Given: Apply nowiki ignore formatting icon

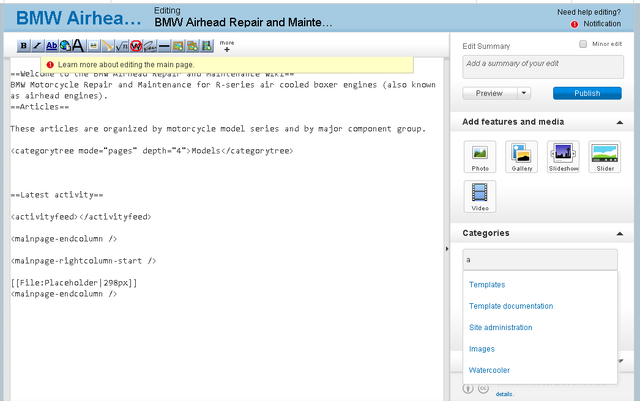Looking at the screenshot, I should click(x=136, y=46).
